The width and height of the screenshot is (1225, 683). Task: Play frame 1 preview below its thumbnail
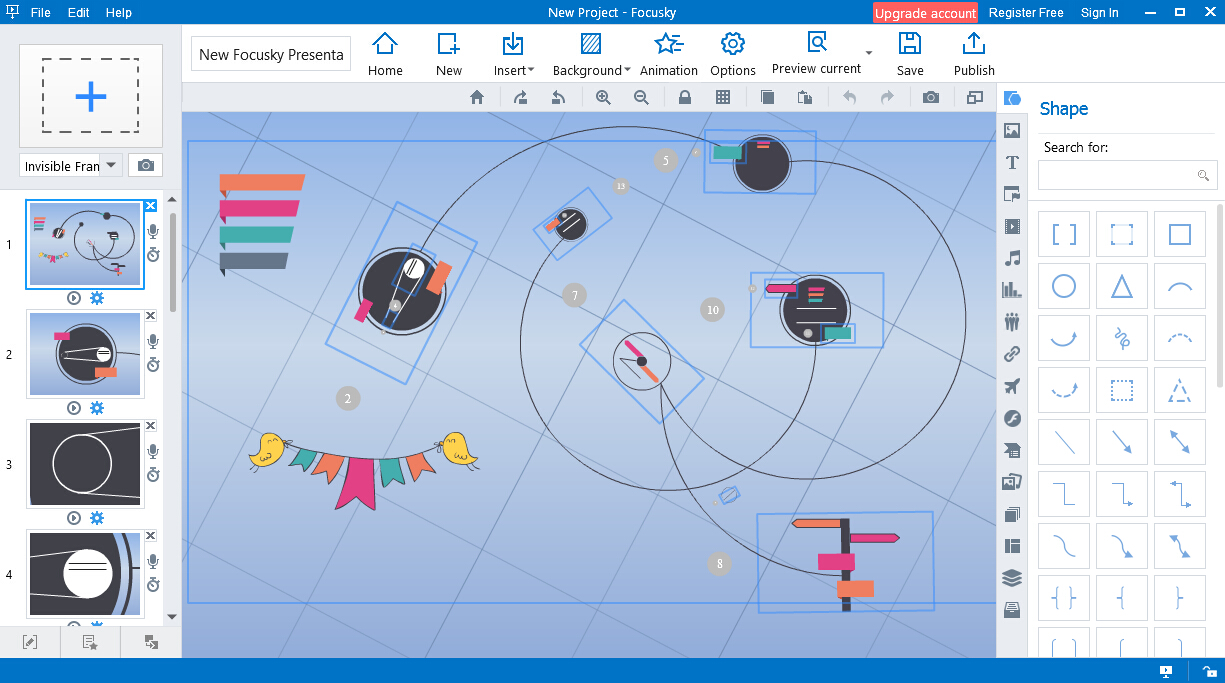(x=73, y=298)
